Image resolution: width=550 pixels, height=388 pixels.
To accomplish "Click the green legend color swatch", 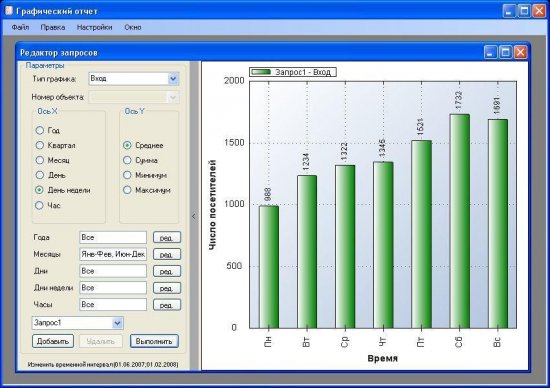I will point(261,72).
